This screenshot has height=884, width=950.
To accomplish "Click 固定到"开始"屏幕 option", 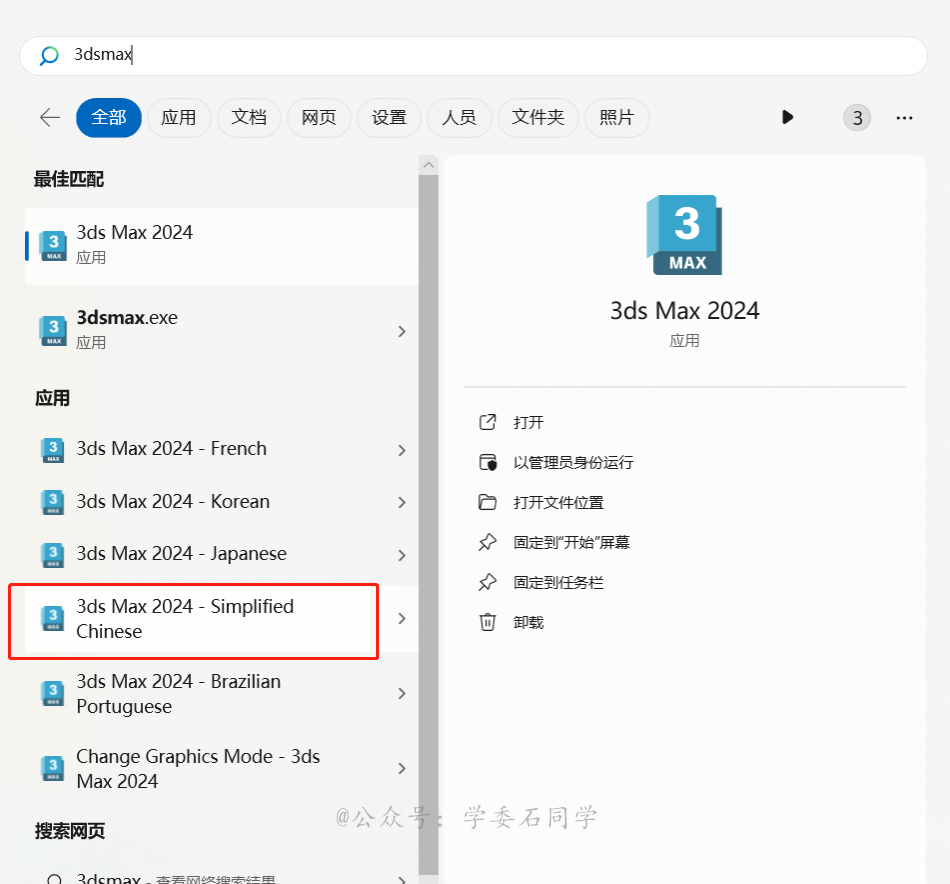I will (571, 542).
